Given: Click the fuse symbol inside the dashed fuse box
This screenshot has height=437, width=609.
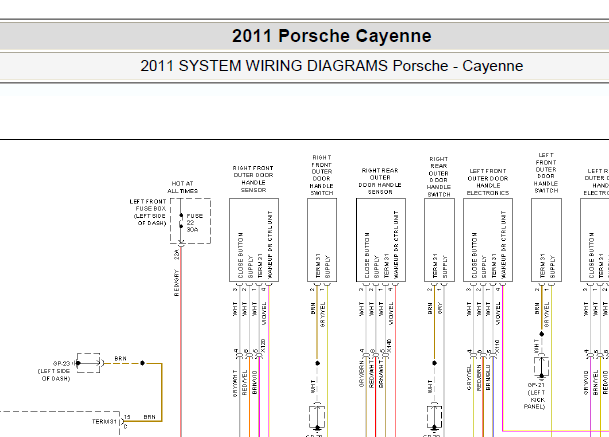Looking at the screenshot, I should 181,221.
